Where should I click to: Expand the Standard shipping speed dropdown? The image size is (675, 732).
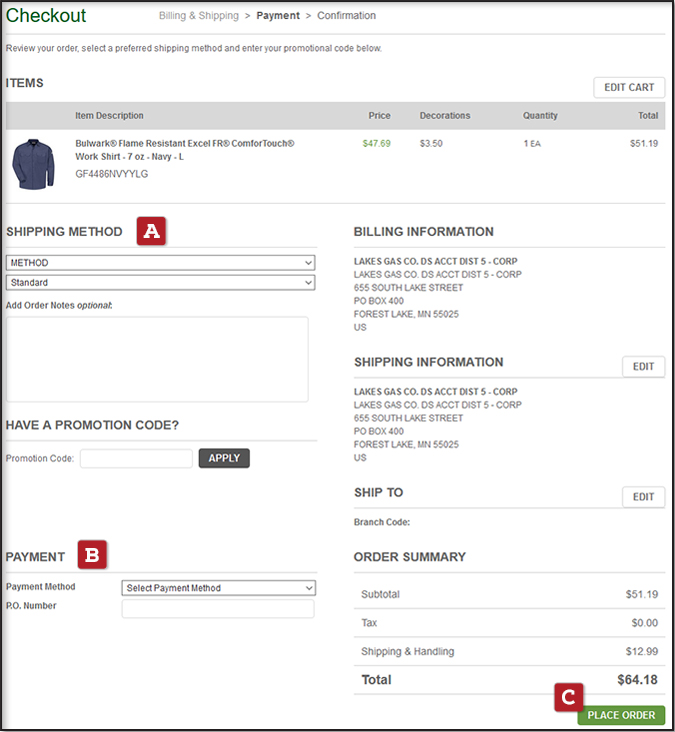coord(160,283)
